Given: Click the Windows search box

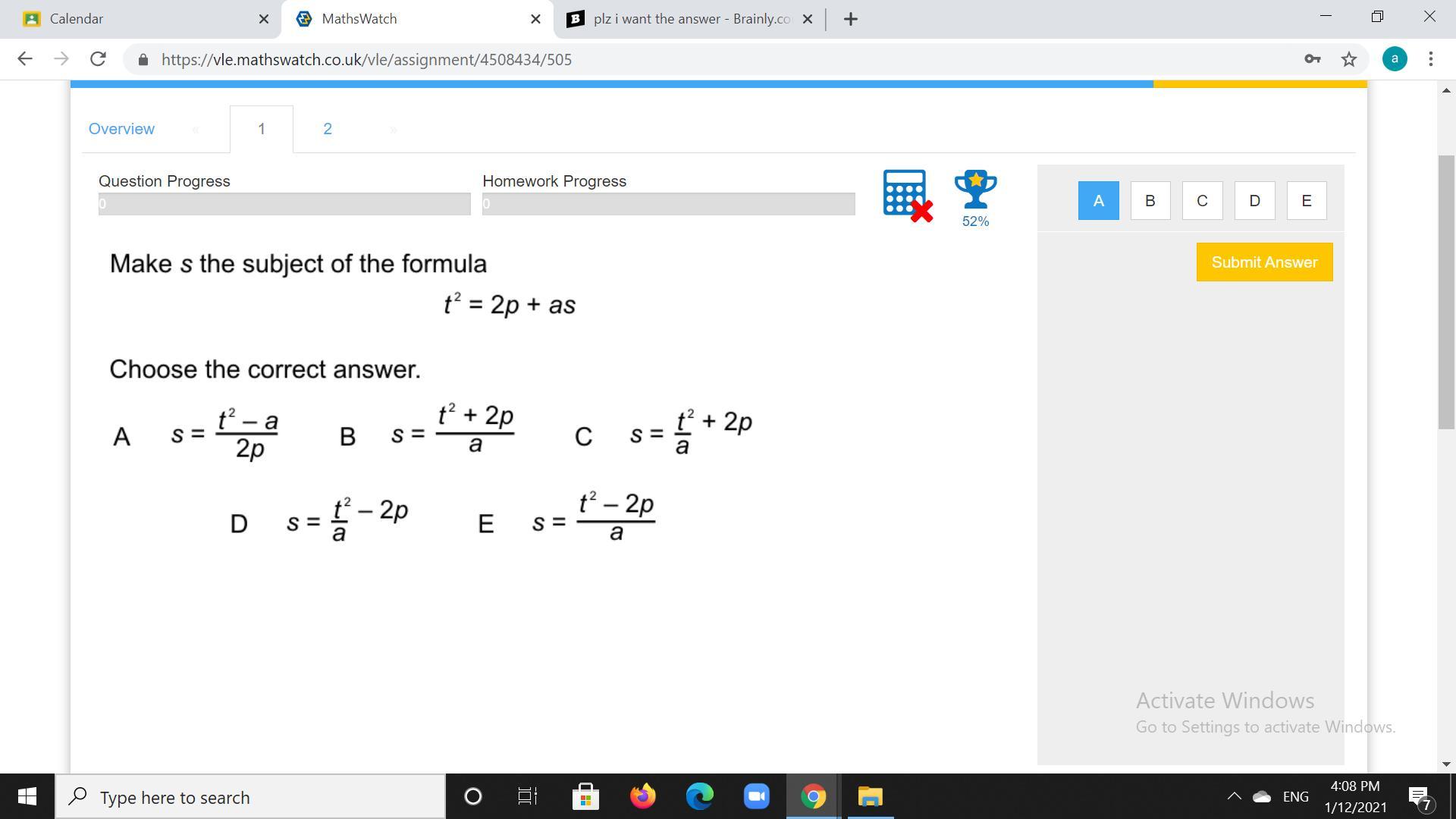Looking at the screenshot, I should tap(250, 797).
